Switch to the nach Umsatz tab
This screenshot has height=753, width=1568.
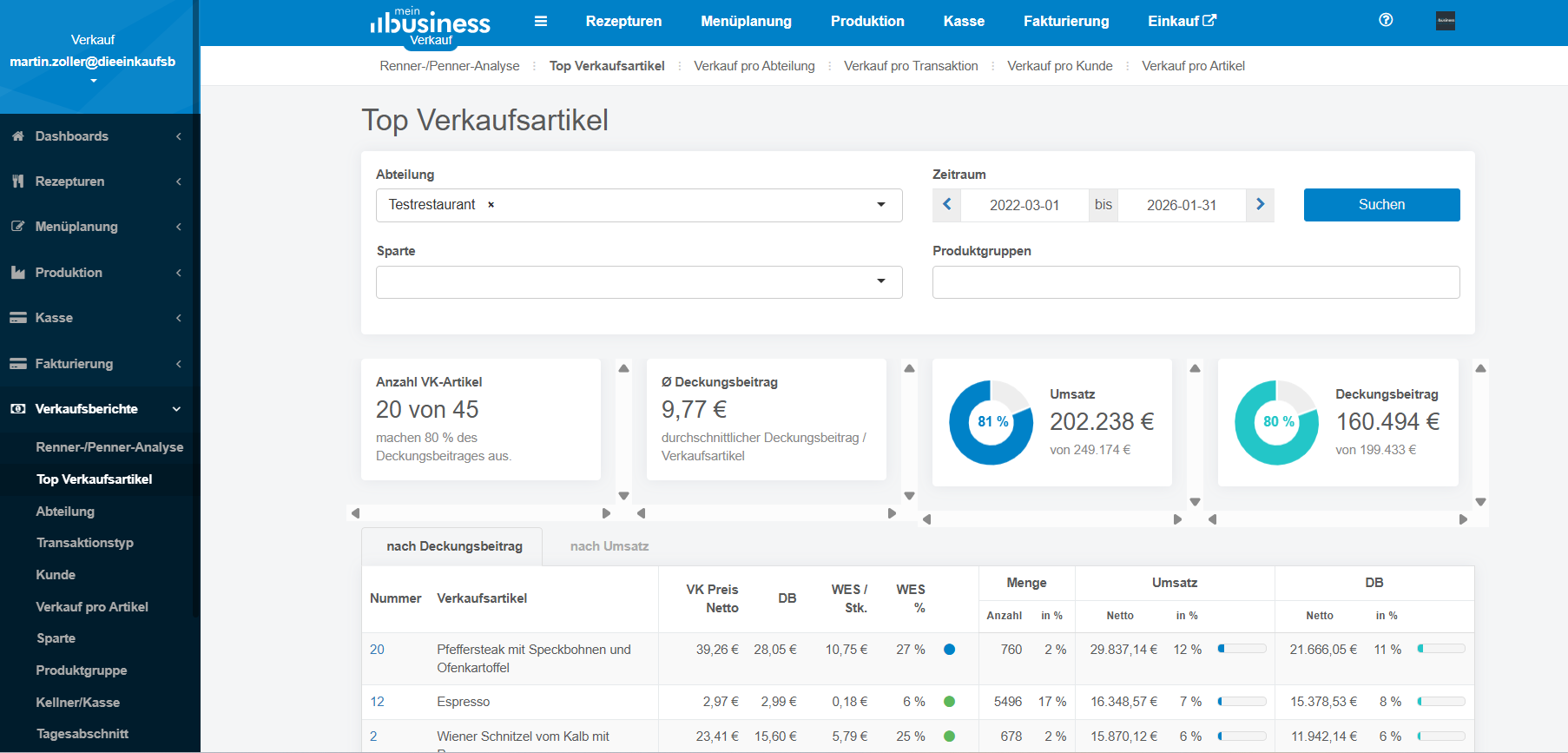point(609,546)
